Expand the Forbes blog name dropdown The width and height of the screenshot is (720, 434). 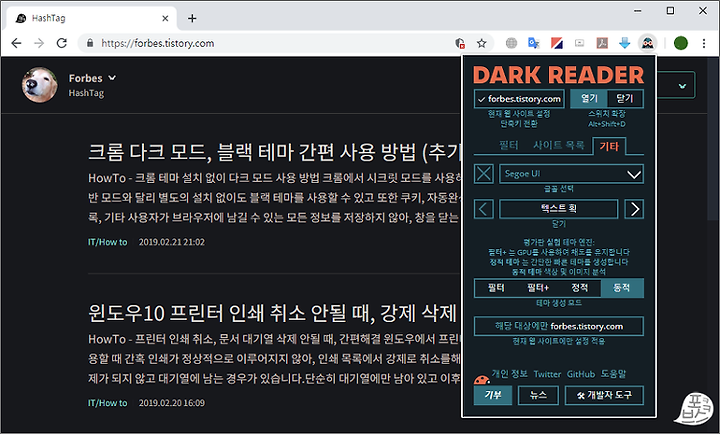click(x=92, y=78)
